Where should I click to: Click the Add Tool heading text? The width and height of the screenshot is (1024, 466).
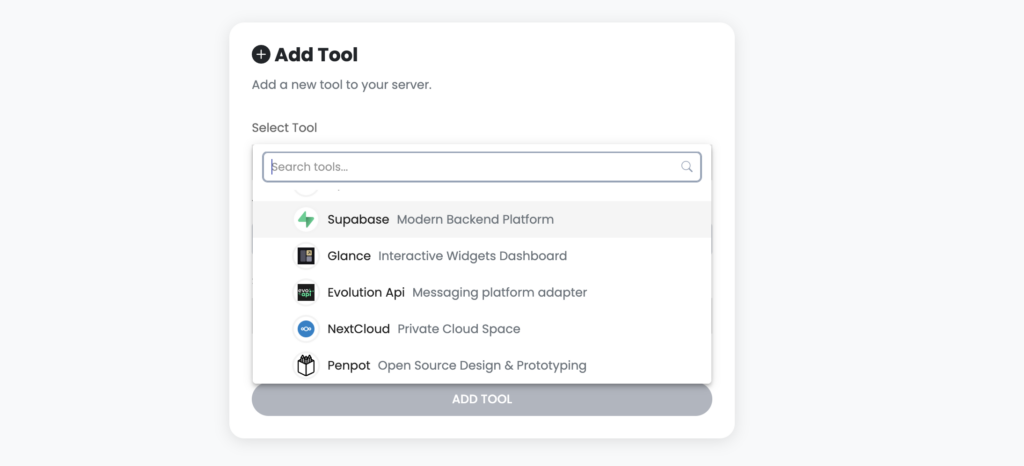[316, 55]
